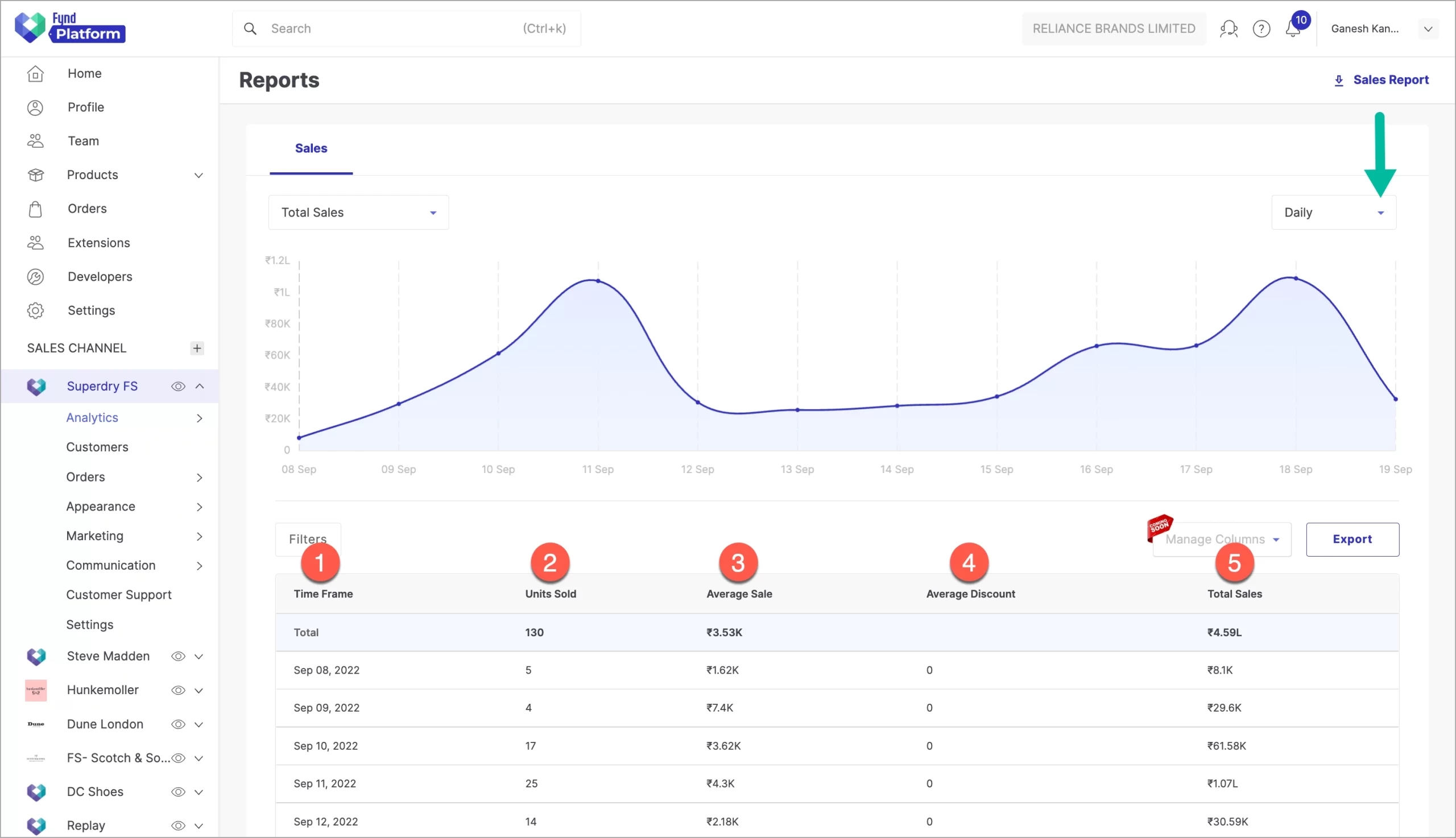Open the Total Sales metric dropdown
Image resolution: width=1456 pixels, height=838 pixels.
(x=358, y=213)
